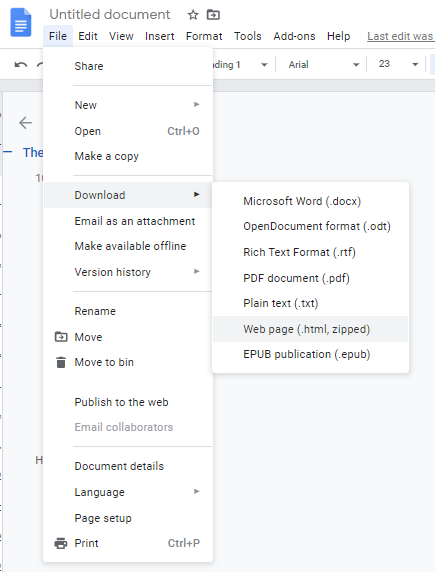Expand the Version history submenu

(x=128, y=272)
